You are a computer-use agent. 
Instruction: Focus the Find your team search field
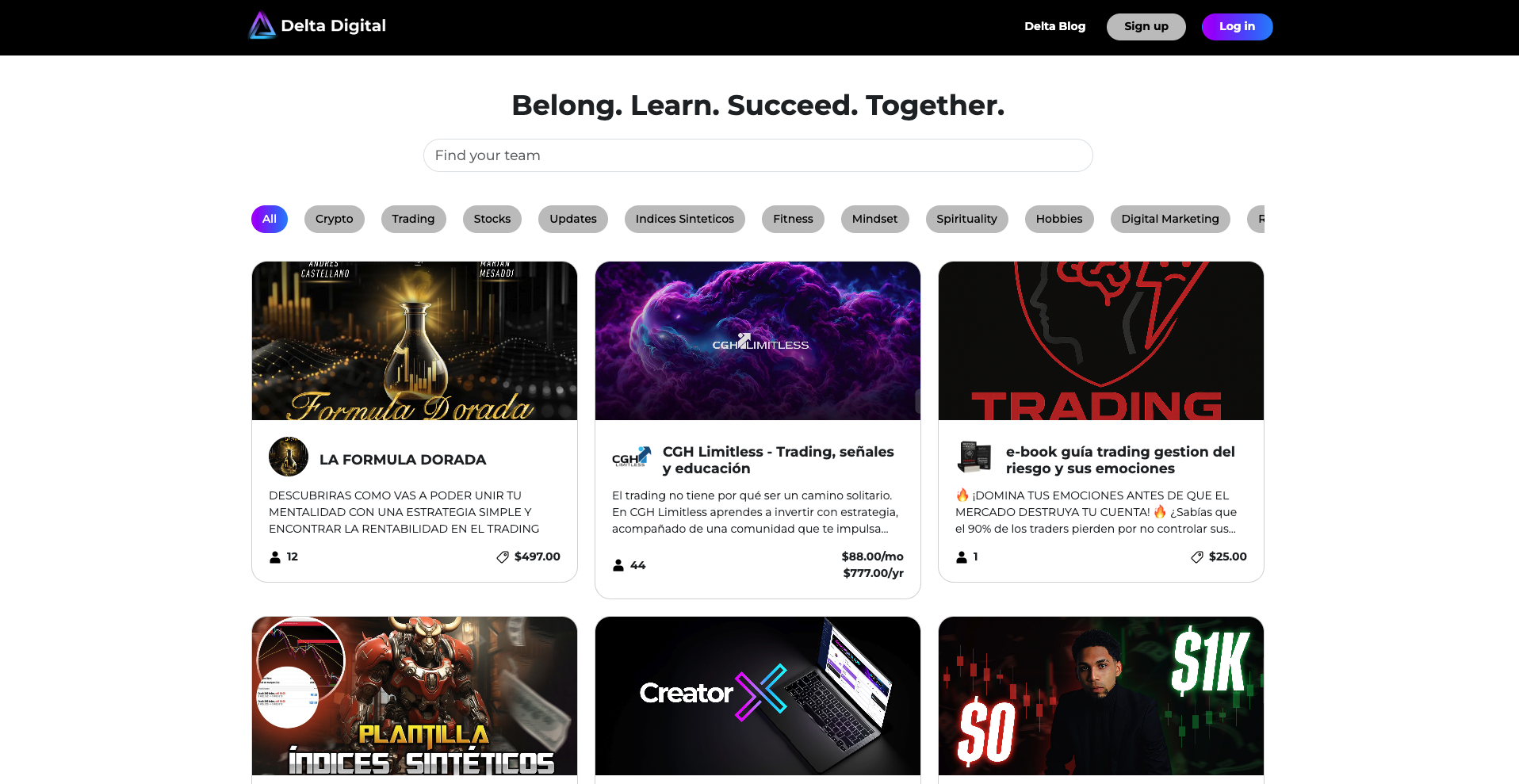758,155
